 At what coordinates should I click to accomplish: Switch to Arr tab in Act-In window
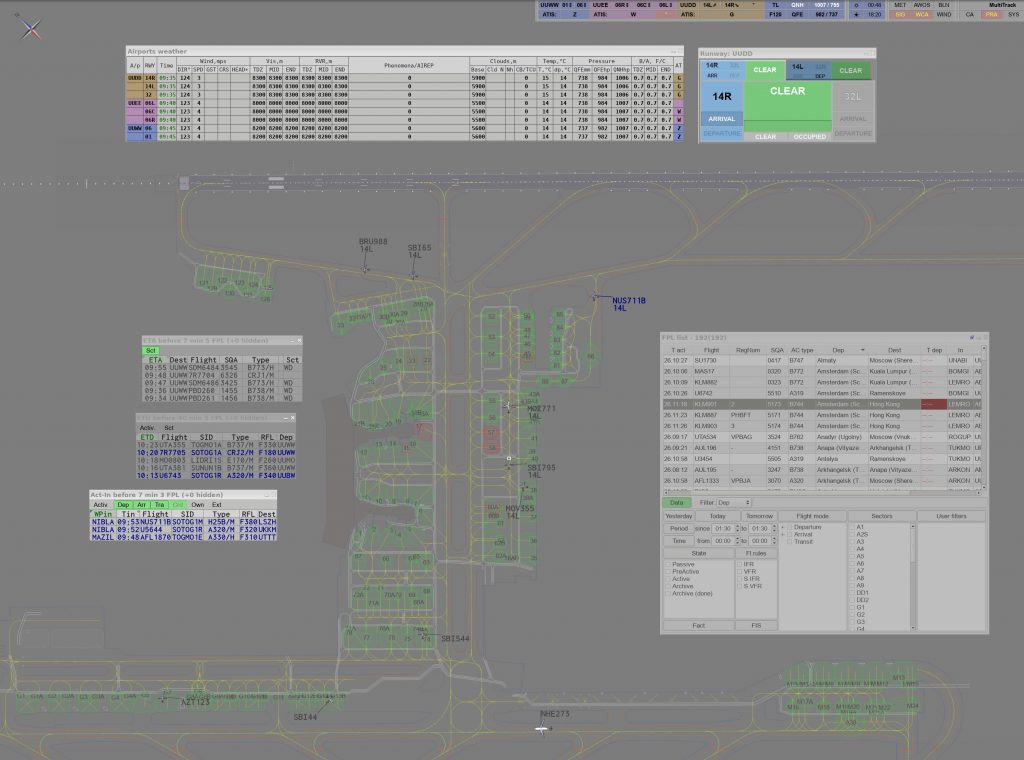(x=141, y=505)
